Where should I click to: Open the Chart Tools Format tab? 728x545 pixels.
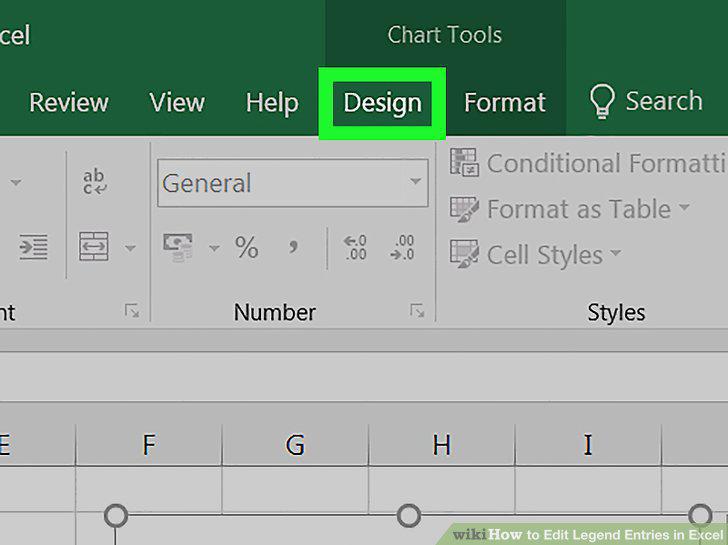[x=505, y=103]
